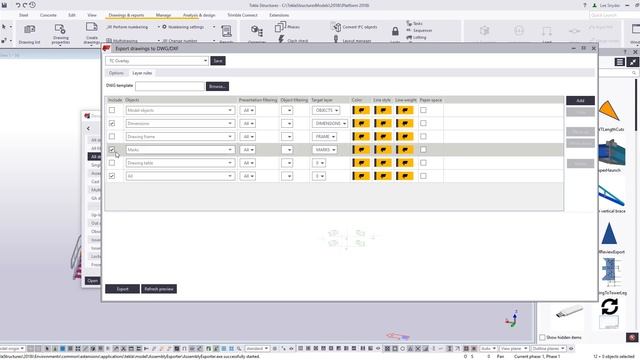Open the Organizer ribbon icon
This screenshot has height=360, width=640.
(257, 31)
